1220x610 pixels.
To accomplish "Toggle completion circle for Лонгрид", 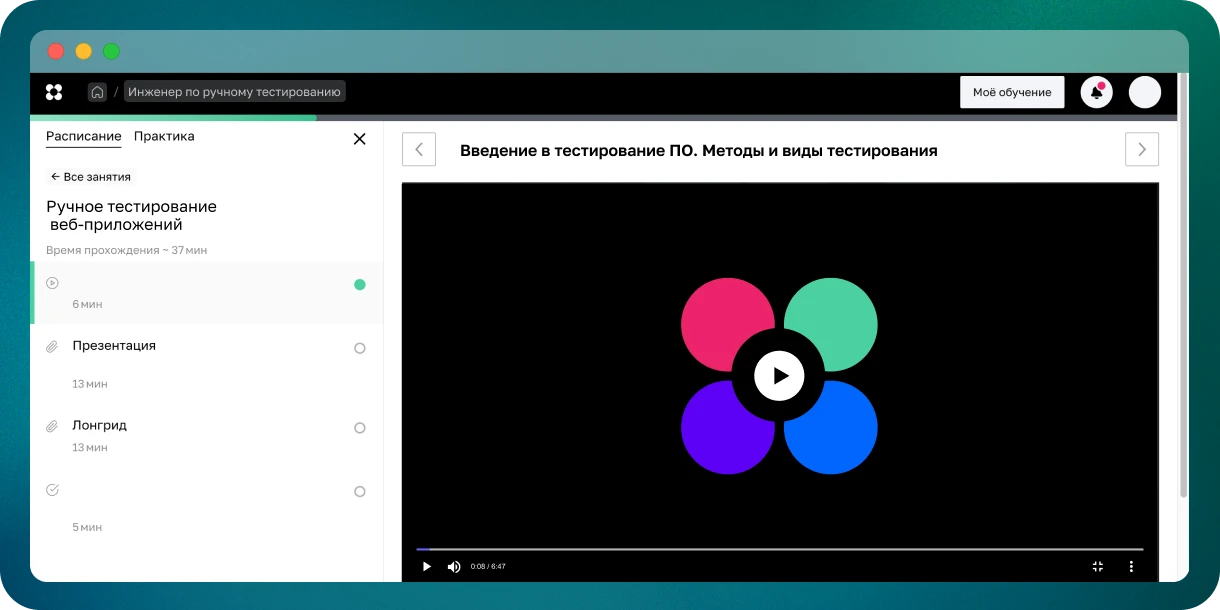I will [360, 428].
